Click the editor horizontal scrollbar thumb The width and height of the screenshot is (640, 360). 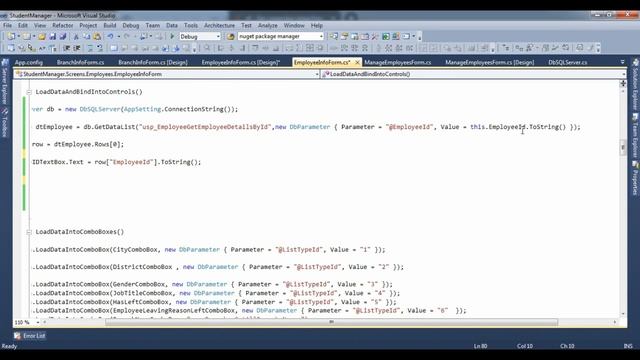point(331,322)
